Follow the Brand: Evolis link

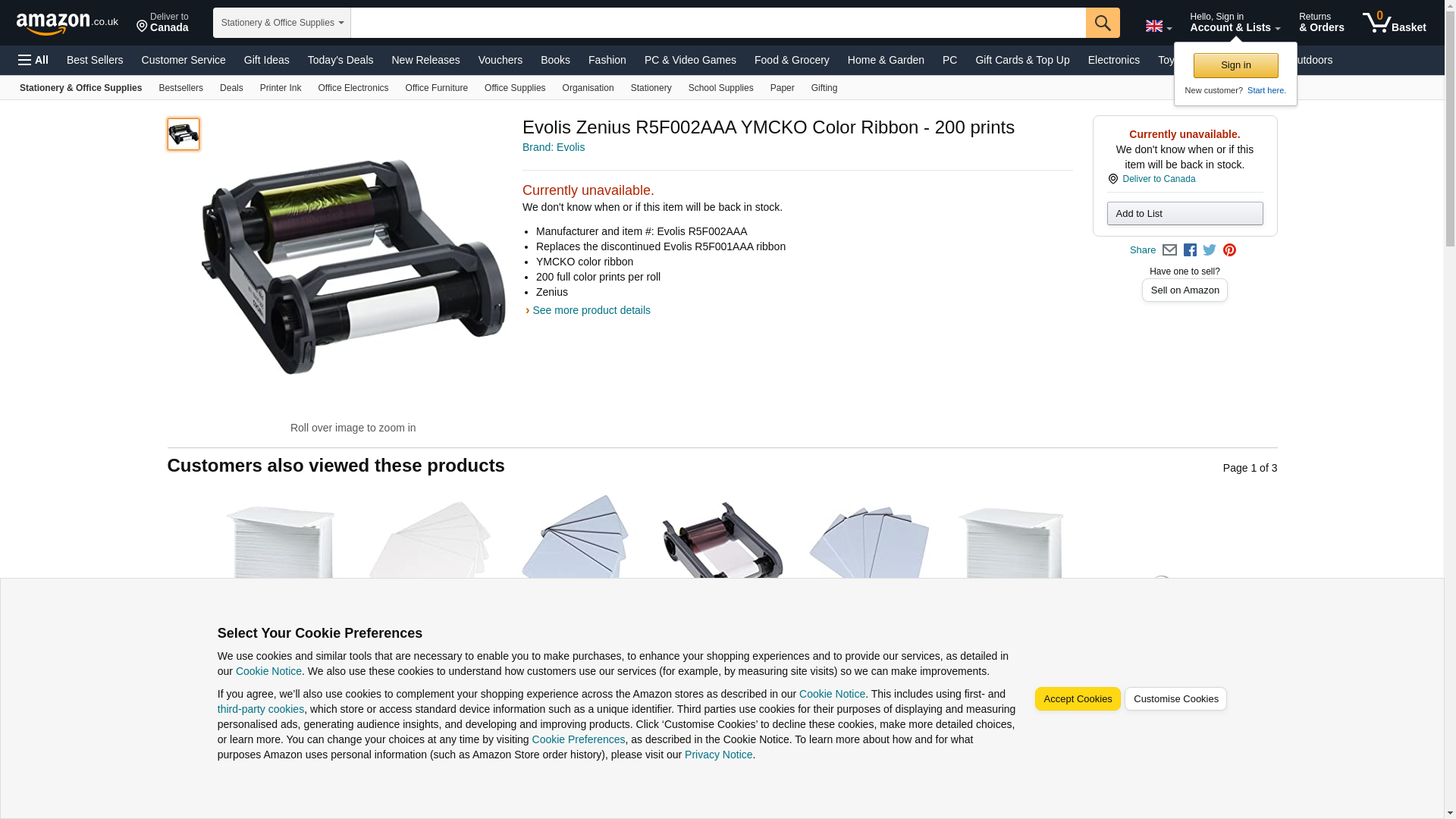coord(554,147)
